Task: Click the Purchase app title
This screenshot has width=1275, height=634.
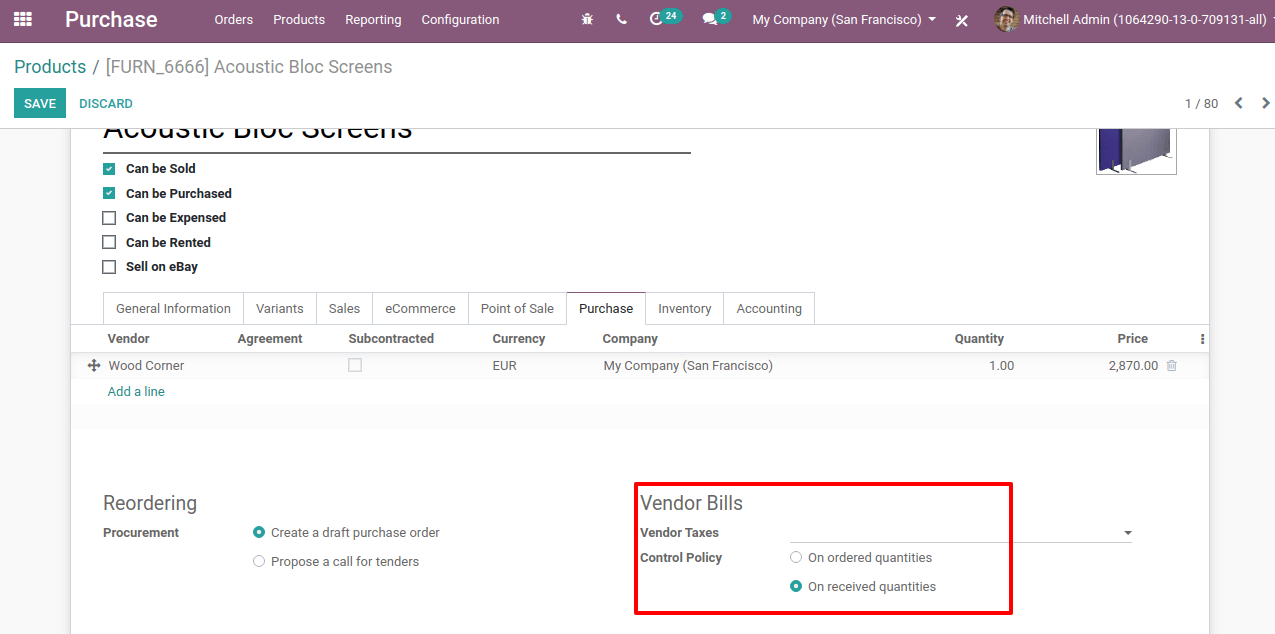Action: tap(111, 19)
